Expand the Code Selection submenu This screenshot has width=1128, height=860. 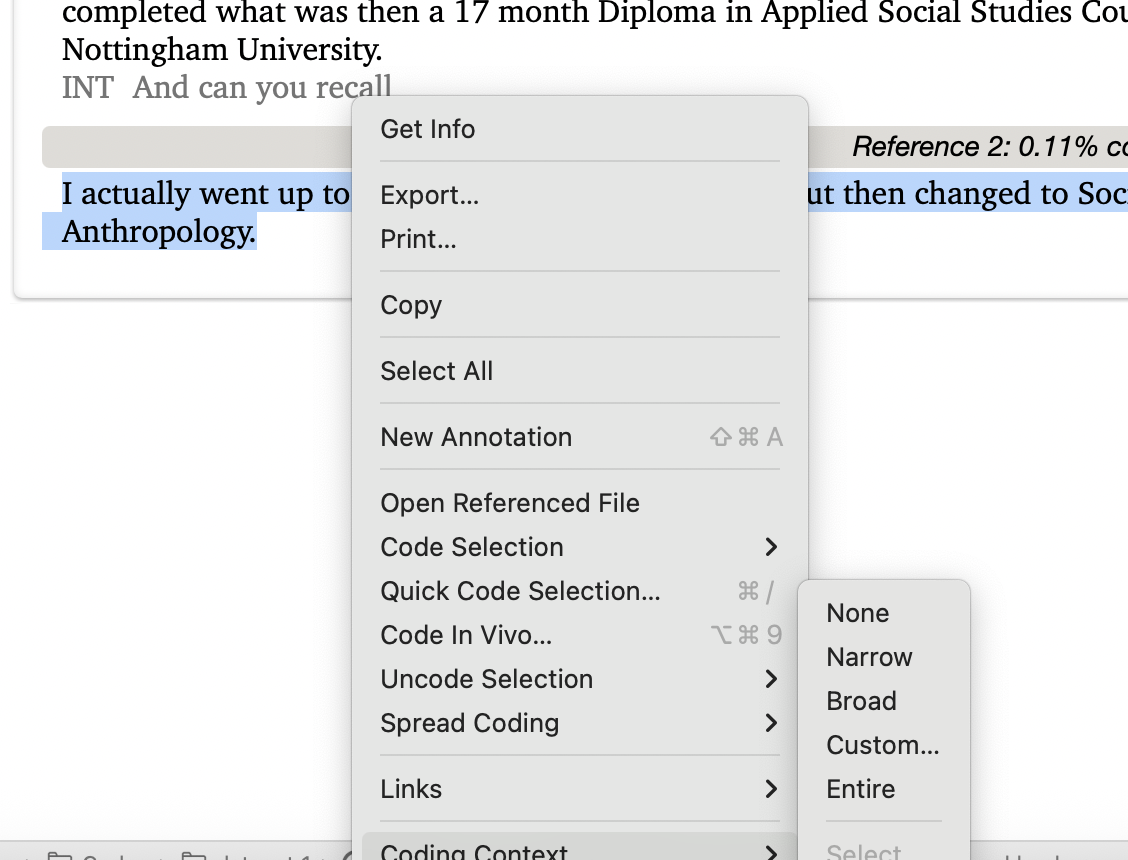point(472,547)
